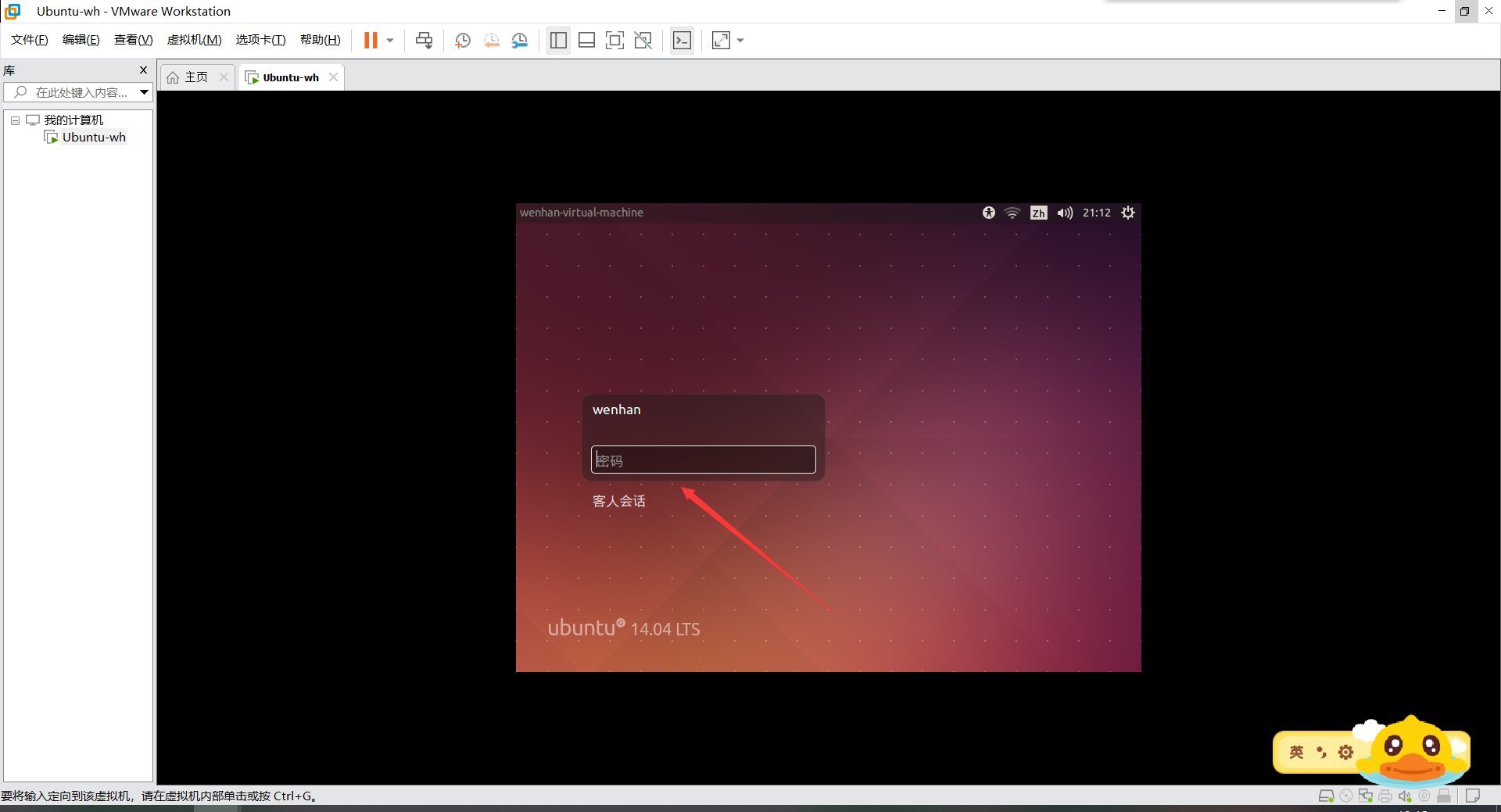Screen dimensions: 1501x812
Task: Click the wenhan-virtual-machine hostname label
Action: (582, 213)
